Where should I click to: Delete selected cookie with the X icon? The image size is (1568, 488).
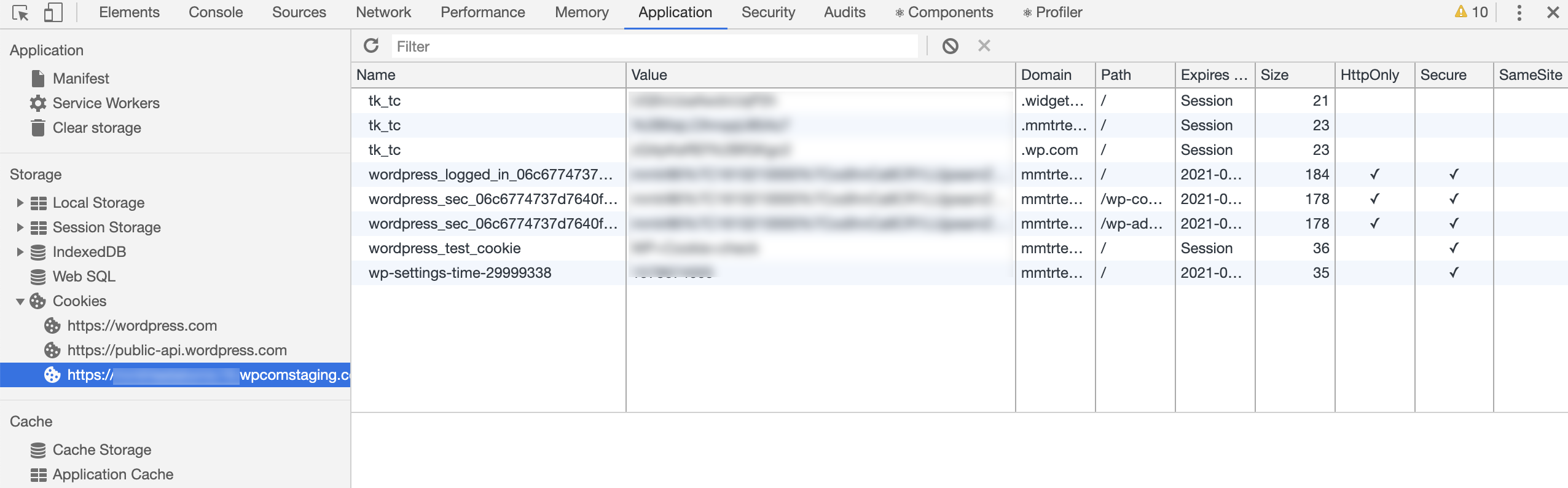(984, 45)
